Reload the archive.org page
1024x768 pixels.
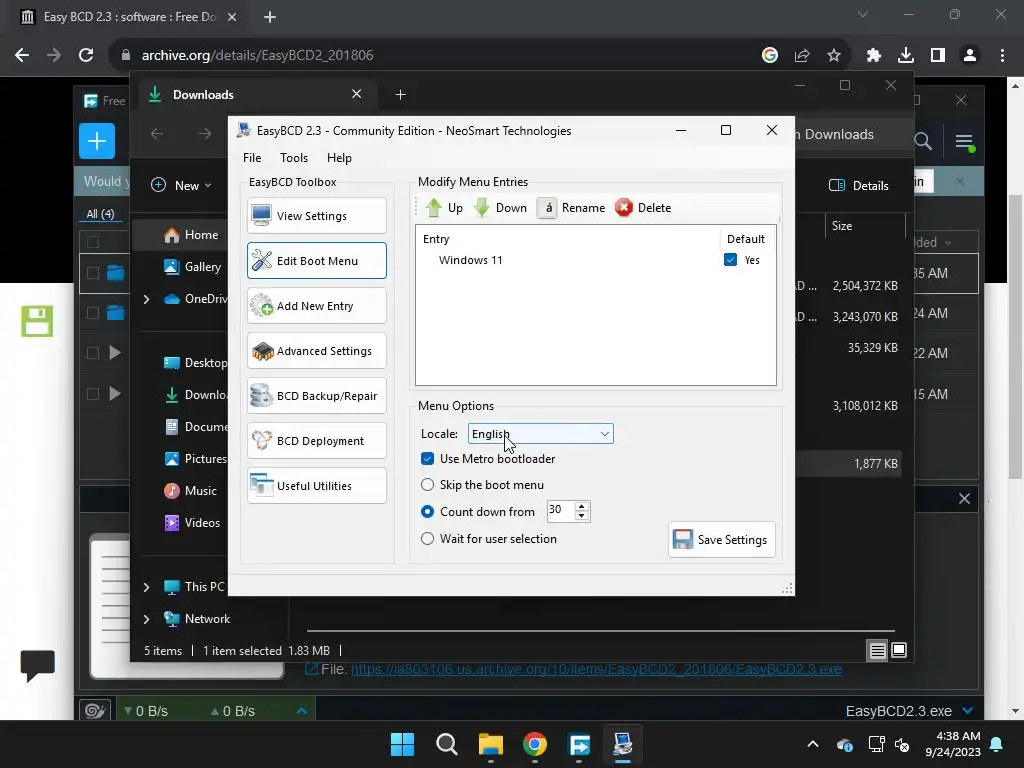(x=86, y=55)
